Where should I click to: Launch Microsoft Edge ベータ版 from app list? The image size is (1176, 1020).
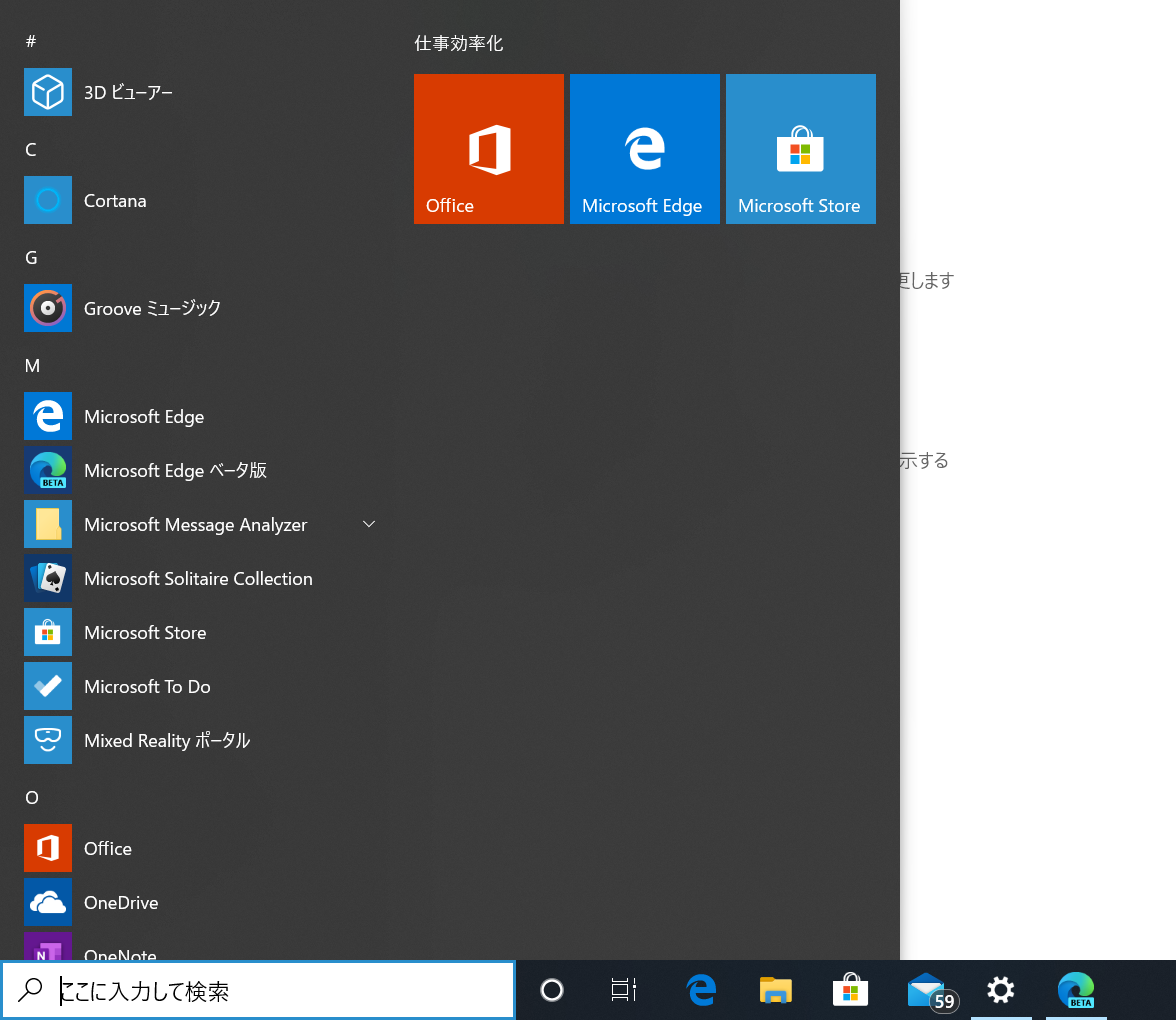point(202,470)
